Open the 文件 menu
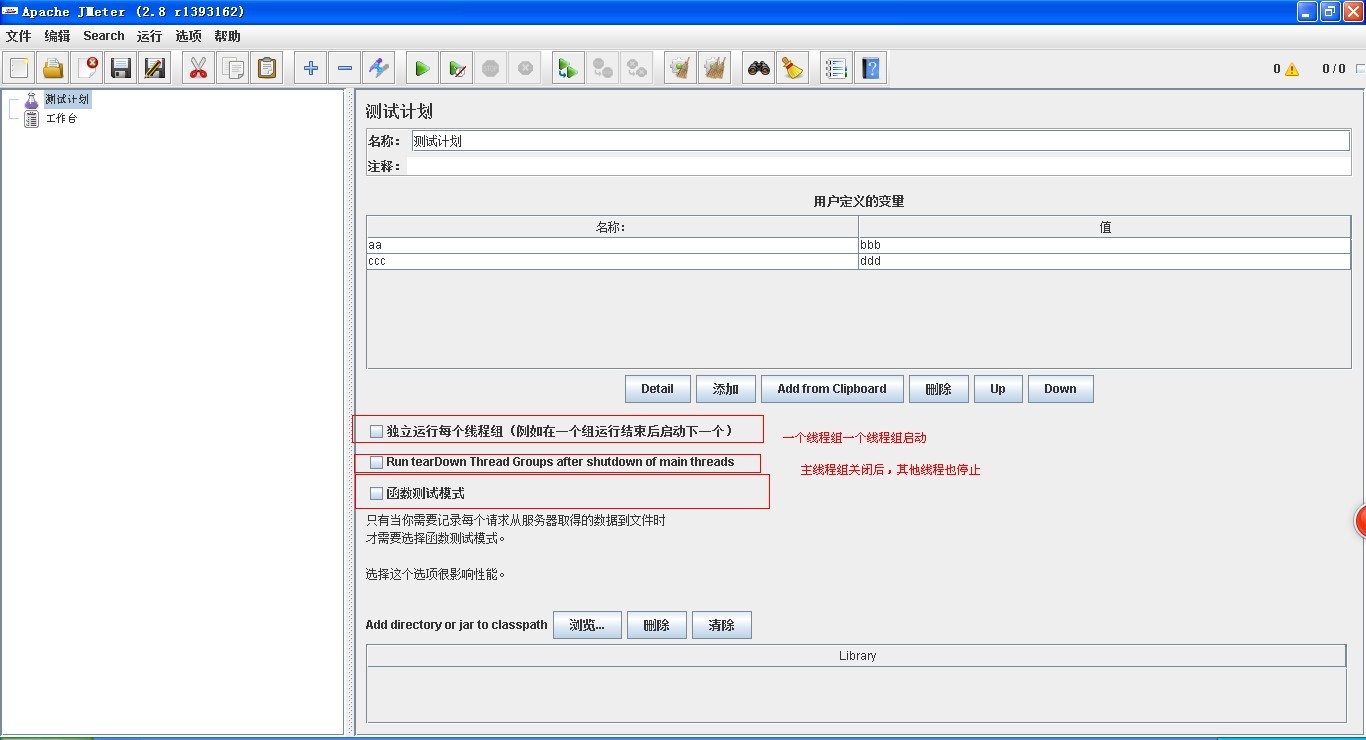 click(19, 36)
